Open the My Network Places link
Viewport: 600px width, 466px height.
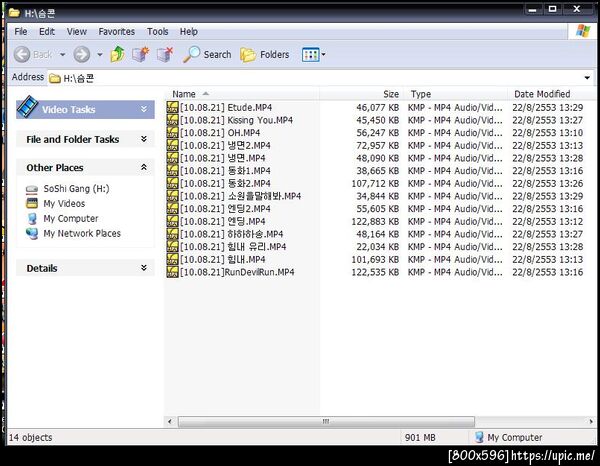click(x=82, y=233)
